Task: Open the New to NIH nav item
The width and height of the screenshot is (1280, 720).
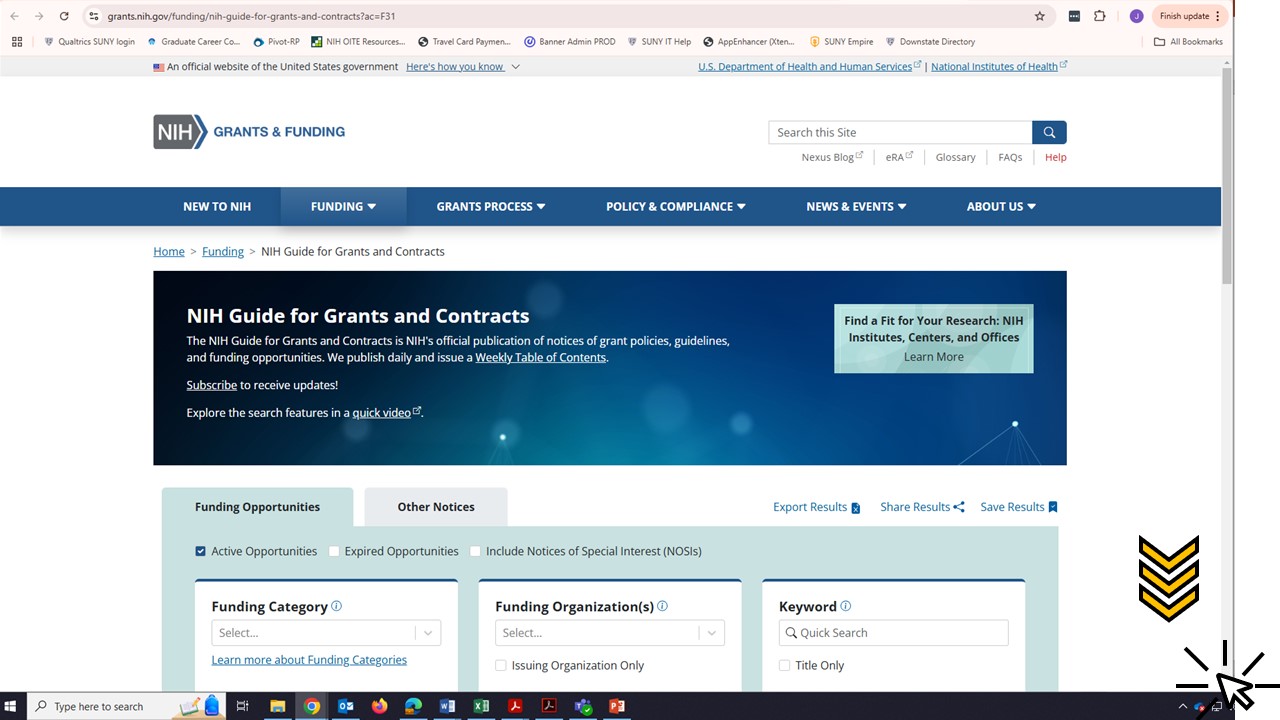Action: click(x=217, y=206)
